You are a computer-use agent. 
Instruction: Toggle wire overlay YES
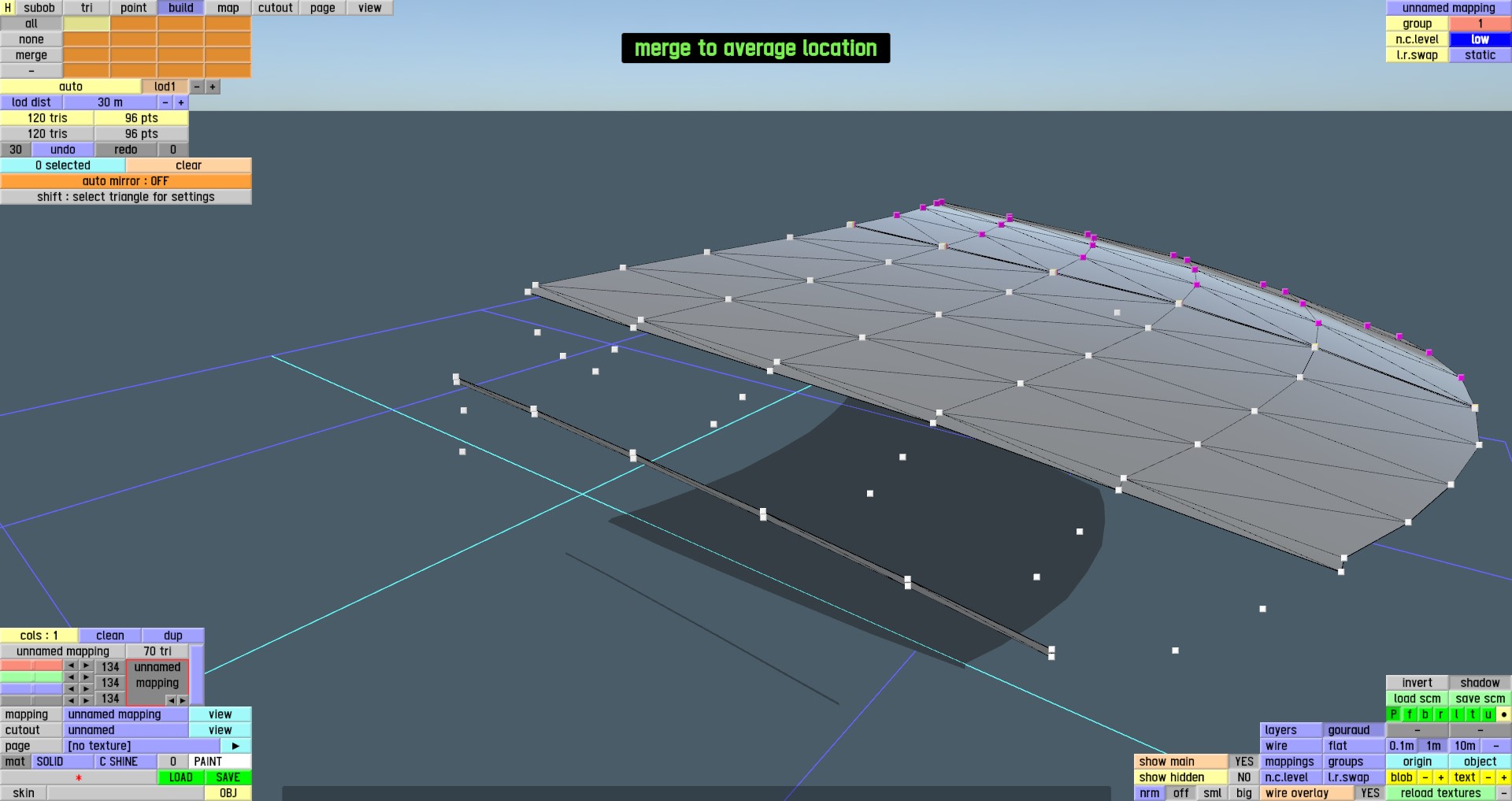click(x=1370, y=793)
